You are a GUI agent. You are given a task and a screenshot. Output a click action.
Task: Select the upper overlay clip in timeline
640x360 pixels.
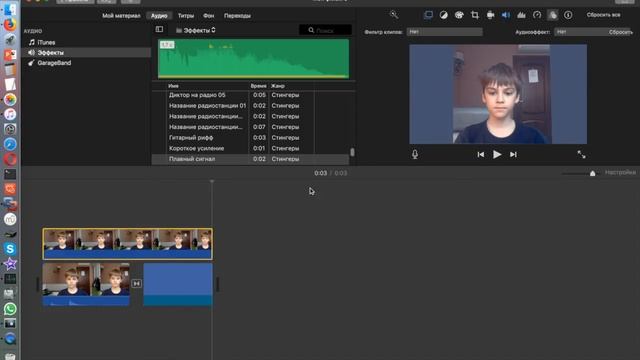127,244
